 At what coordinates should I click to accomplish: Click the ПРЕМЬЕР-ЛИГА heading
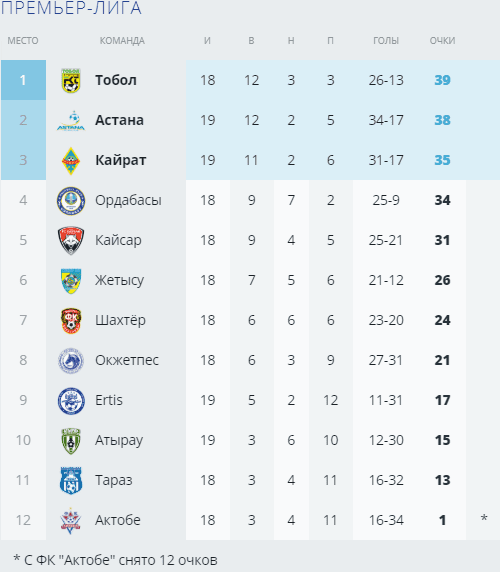tap(71, 8)
